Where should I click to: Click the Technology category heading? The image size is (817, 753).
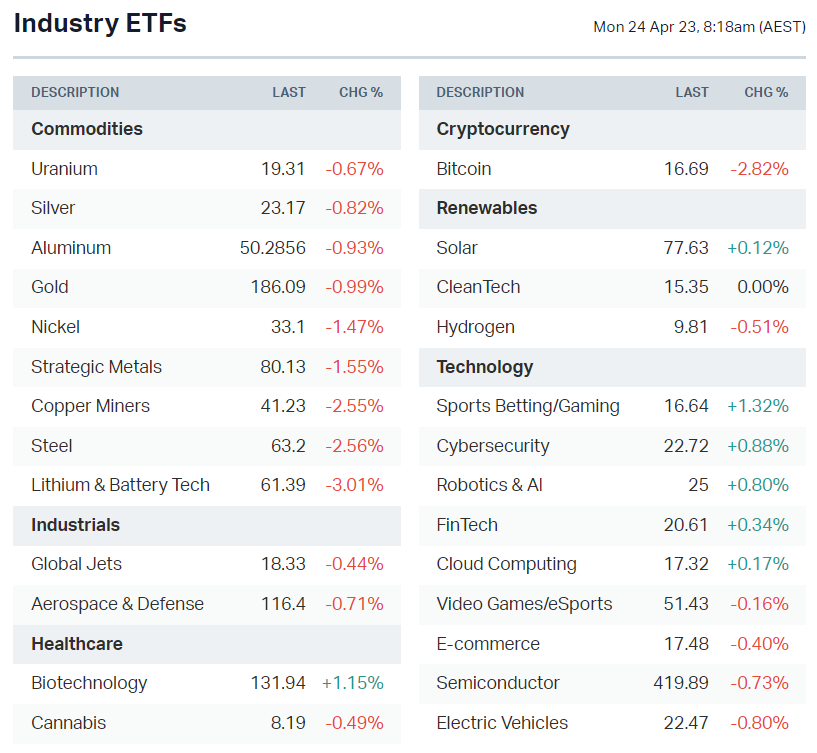(x=485, y=367)
